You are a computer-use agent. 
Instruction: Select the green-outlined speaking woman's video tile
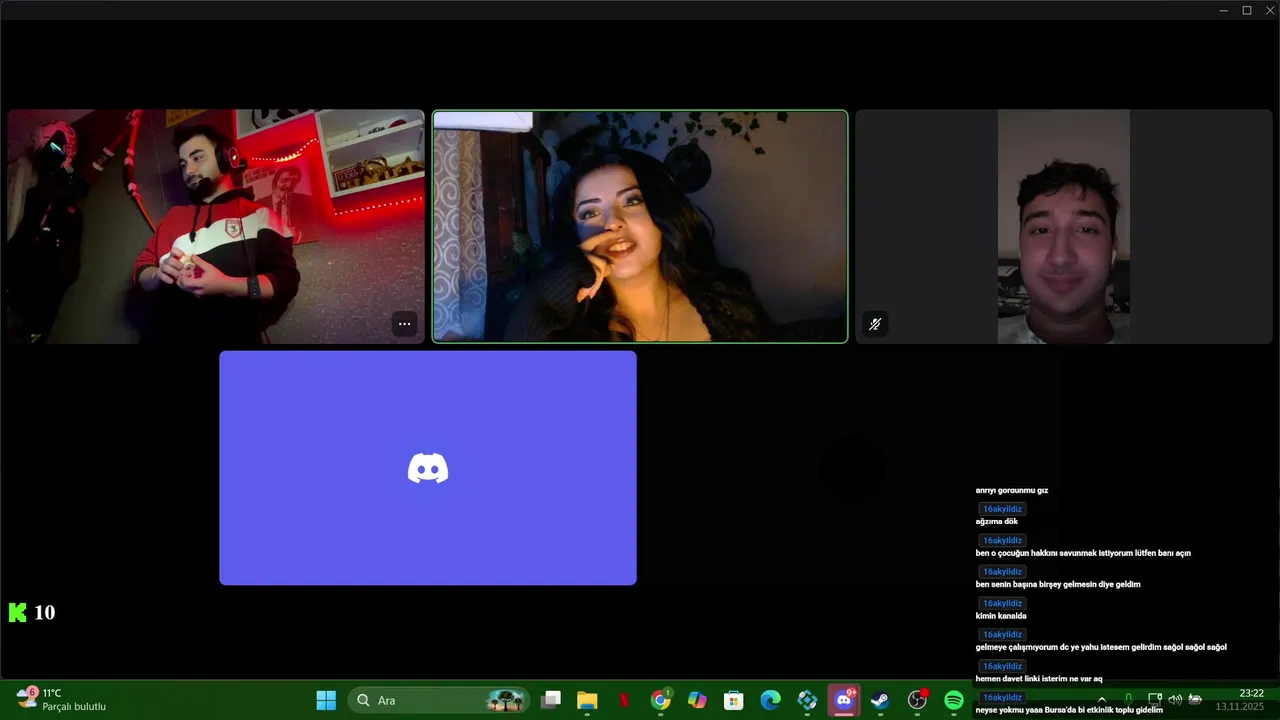(x=640, y=227)
